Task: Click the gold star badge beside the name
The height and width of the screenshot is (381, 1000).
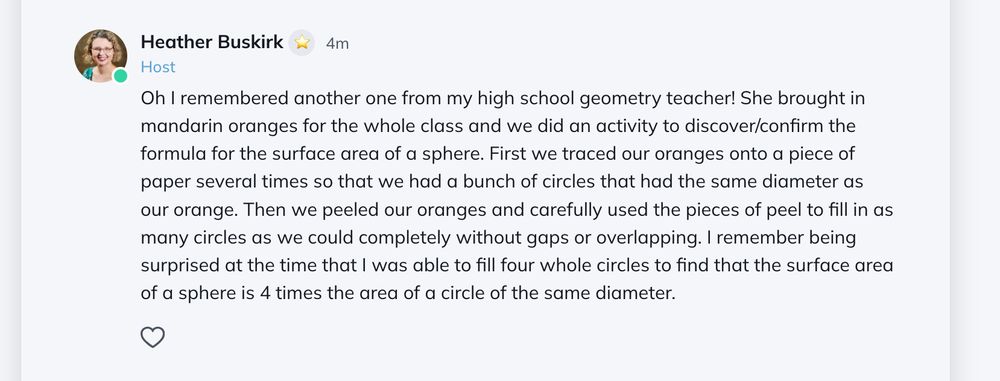Action: coord(302,43)
